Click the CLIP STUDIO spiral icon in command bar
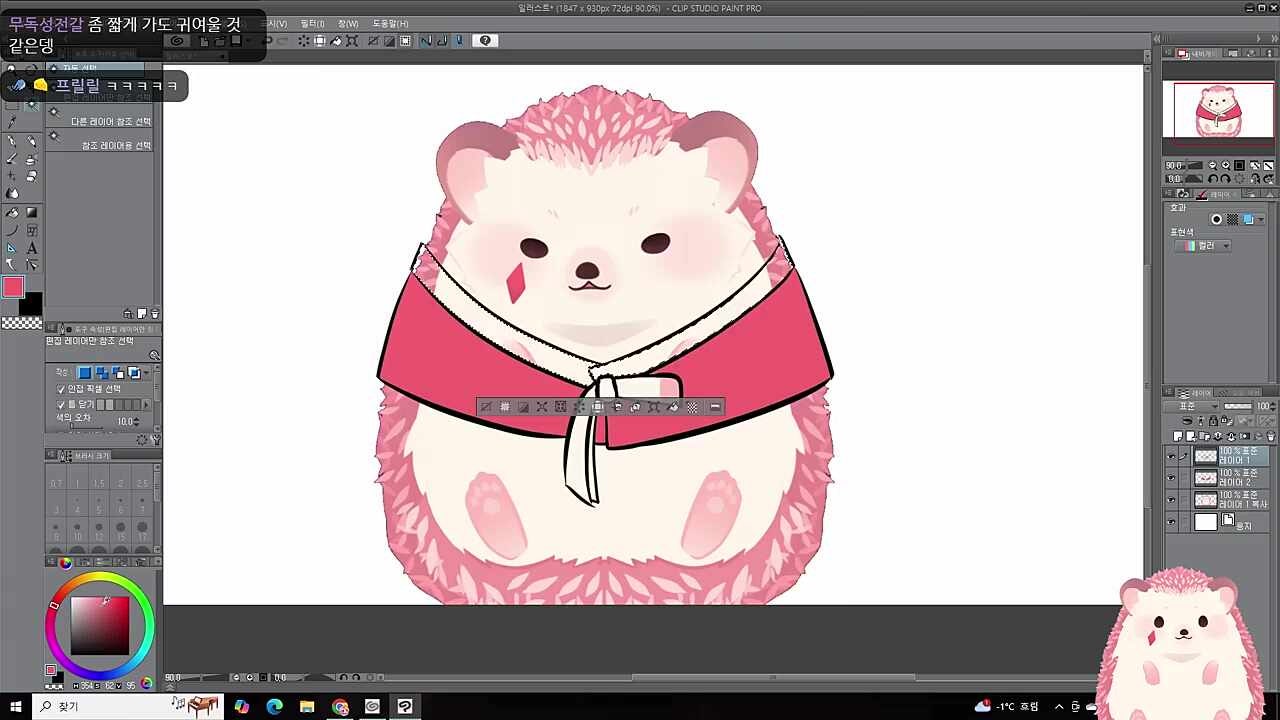 click(177, 41)
